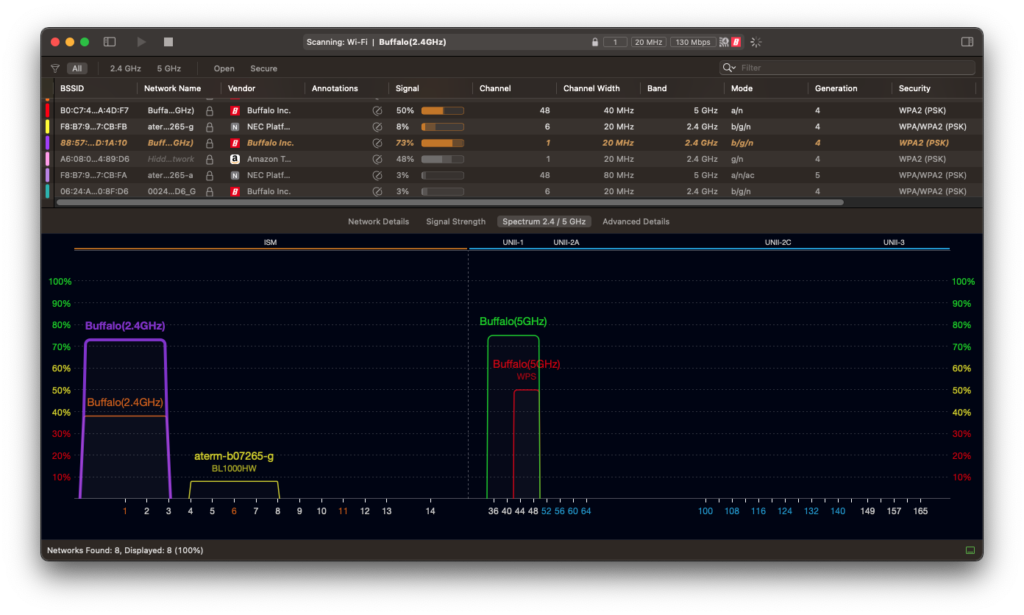Viewport: 1024px width, 615px height.
Task: Click the red color swatch for B0:C7:4...A:4D:F7
Action: click(47, 111)
